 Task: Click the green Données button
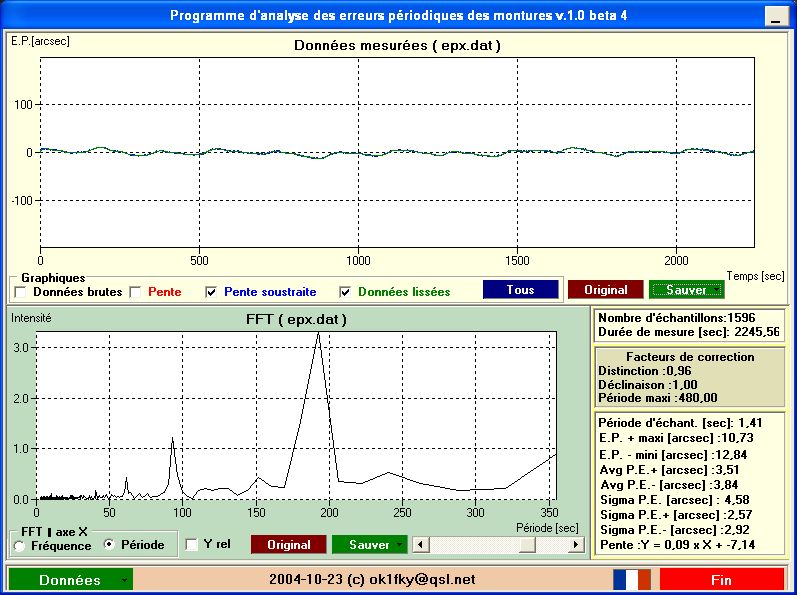pyautogui.click(x=70, y=580)
